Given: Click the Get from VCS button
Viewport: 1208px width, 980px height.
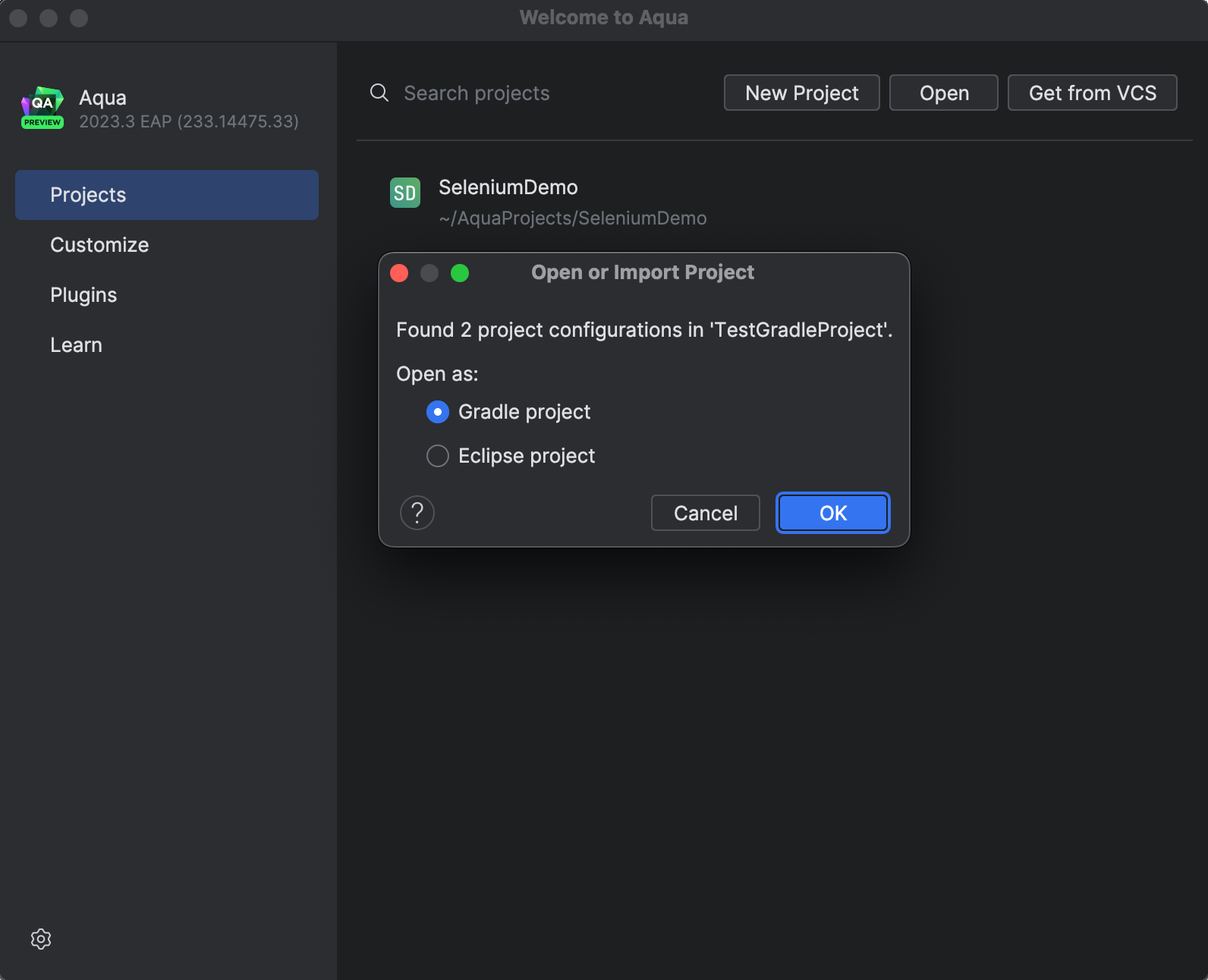Looking at the screenshot, I should pyautogui.click(x=1093, y=93).
